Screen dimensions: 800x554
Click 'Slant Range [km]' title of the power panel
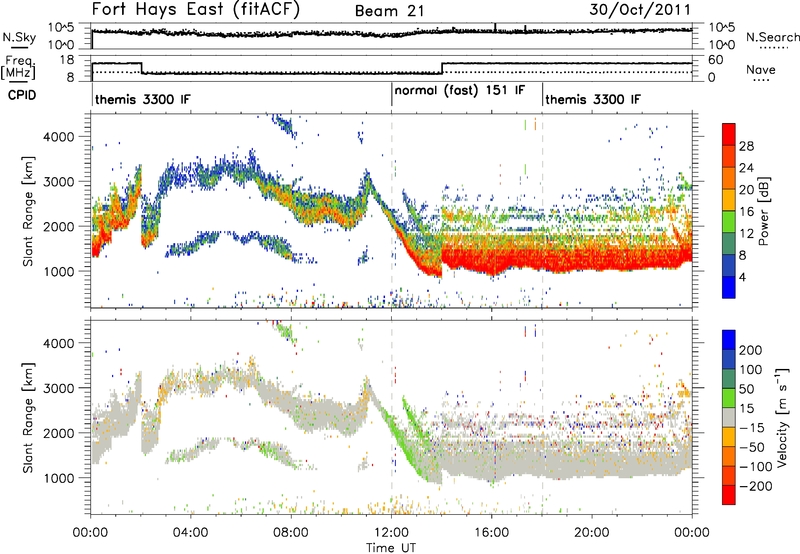click(x=28, y=211)
